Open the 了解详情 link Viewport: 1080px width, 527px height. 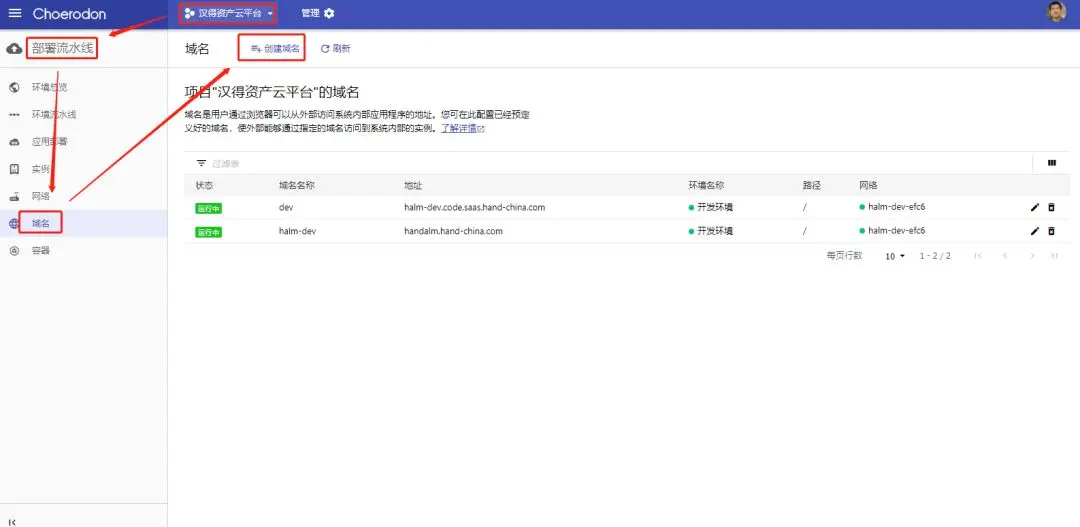pos(463,128)
